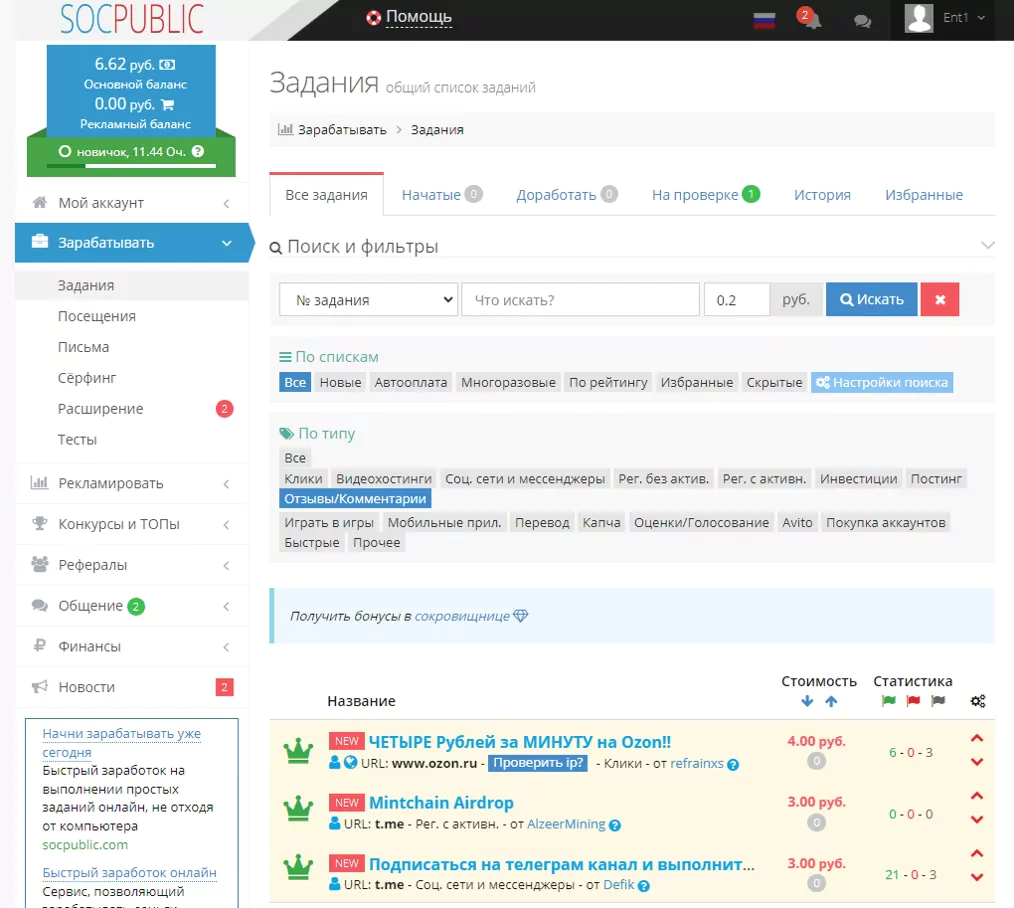The height and width of the screenshot is (908, 1014).
Task: Switch to the Начатые tab
Action: pos(442,194)
